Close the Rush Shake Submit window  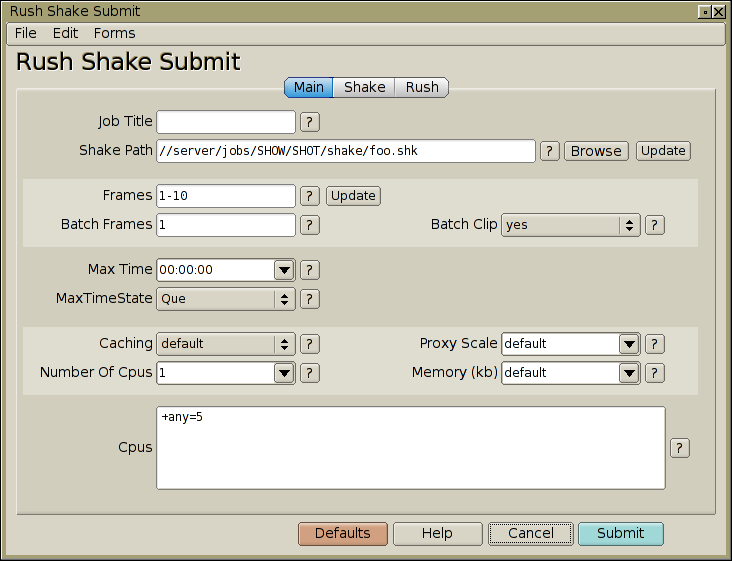click(719, 12)
